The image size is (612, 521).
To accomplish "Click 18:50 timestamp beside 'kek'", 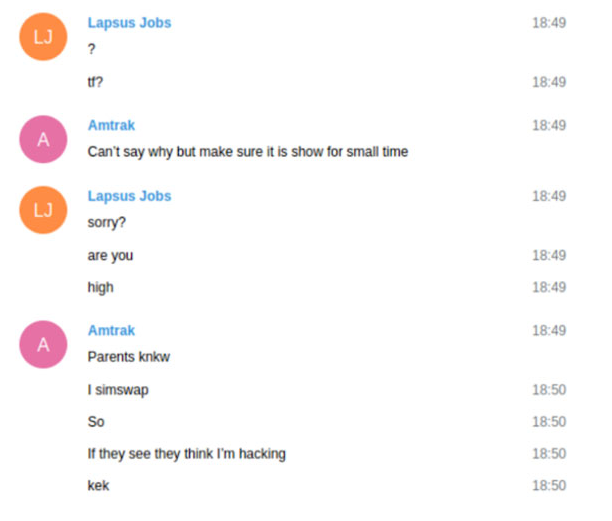I will click(549, 485).
